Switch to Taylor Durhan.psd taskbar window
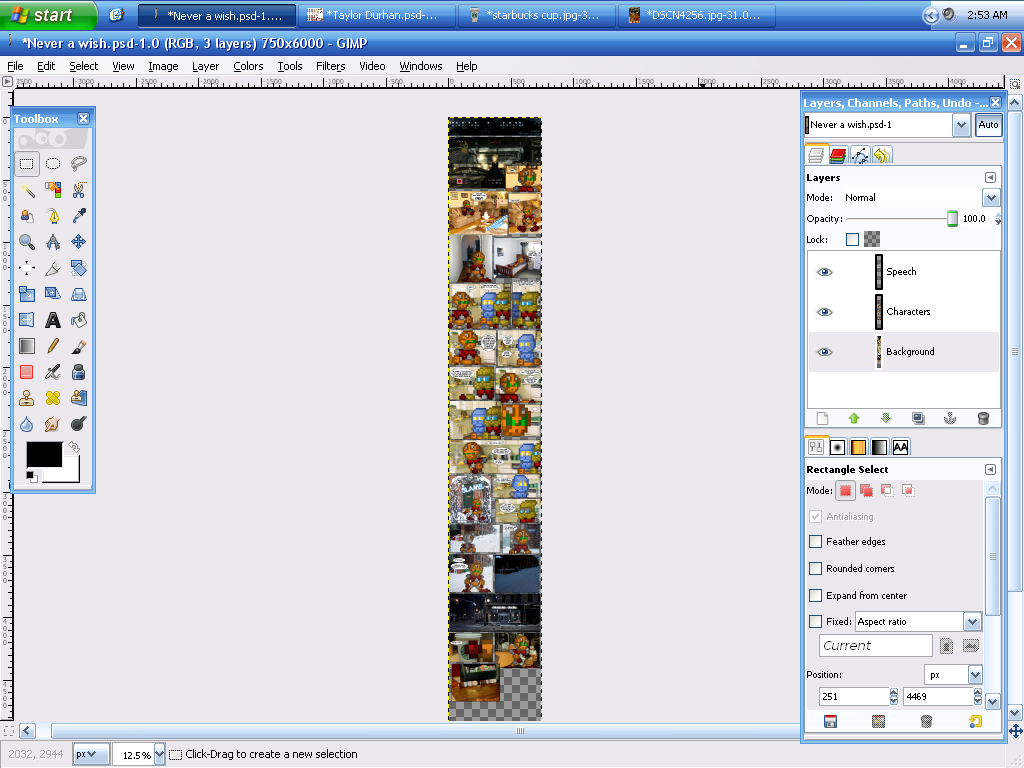This screenshot has height=768, width=1024. pos(377,15)
